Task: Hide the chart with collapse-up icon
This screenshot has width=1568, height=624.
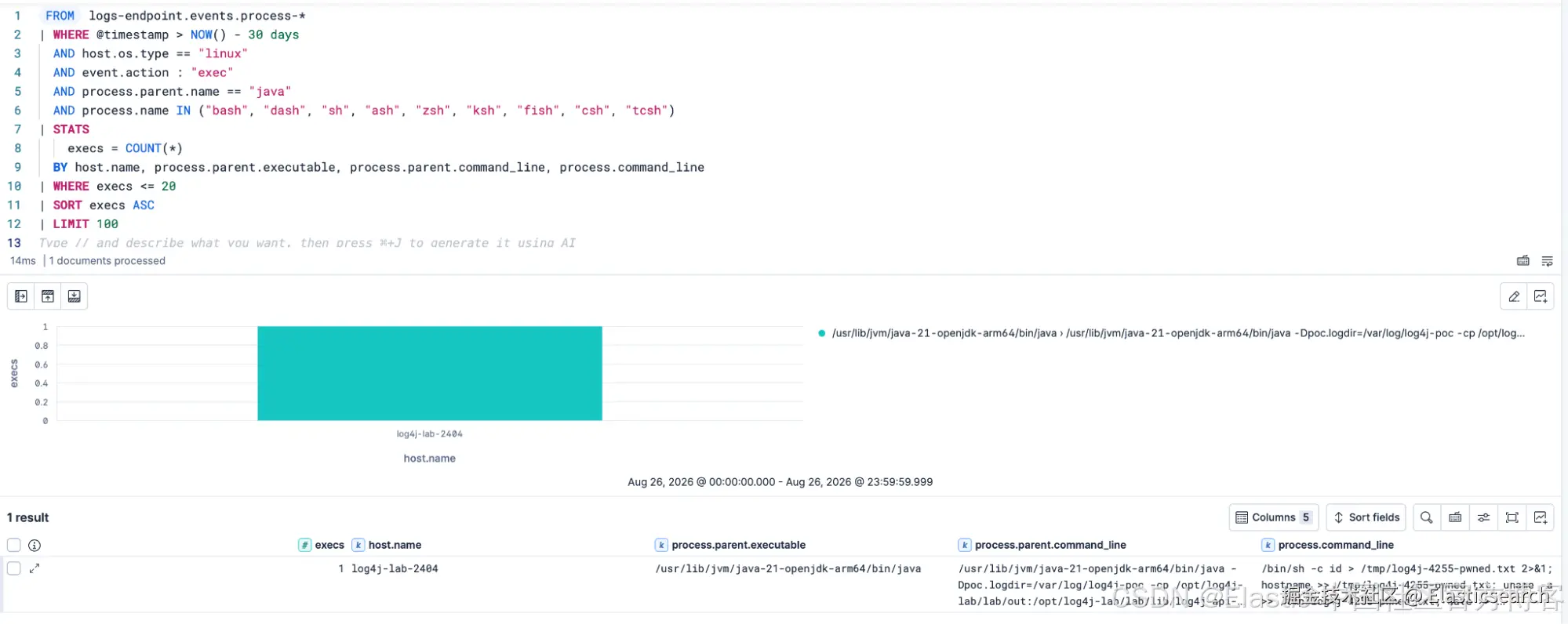Action: tap(48, 296)
